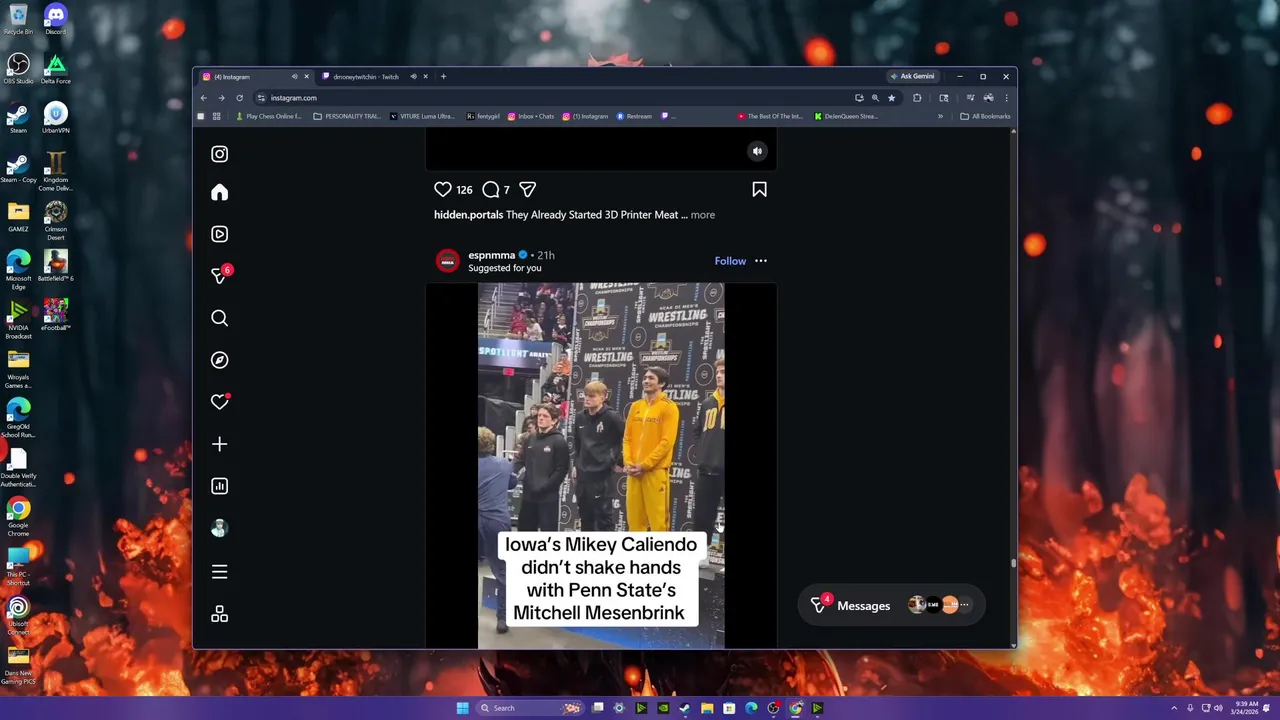Open fentygirl bookmark
Image resolution: width=1280 pixels, height=720 pixels.
pyautogui.click(x=483, y=116)
